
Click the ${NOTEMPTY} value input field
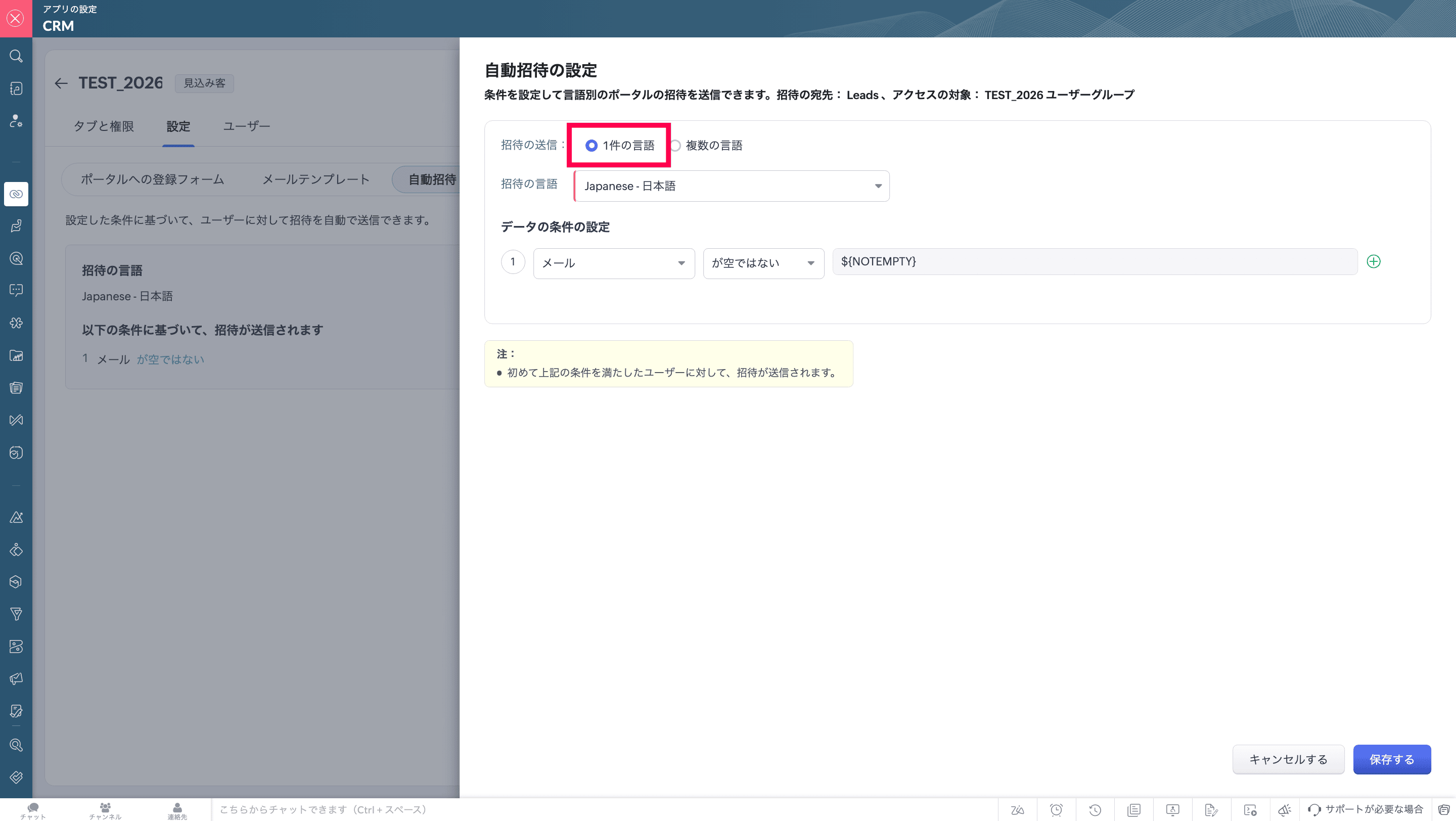[1094, 261]
